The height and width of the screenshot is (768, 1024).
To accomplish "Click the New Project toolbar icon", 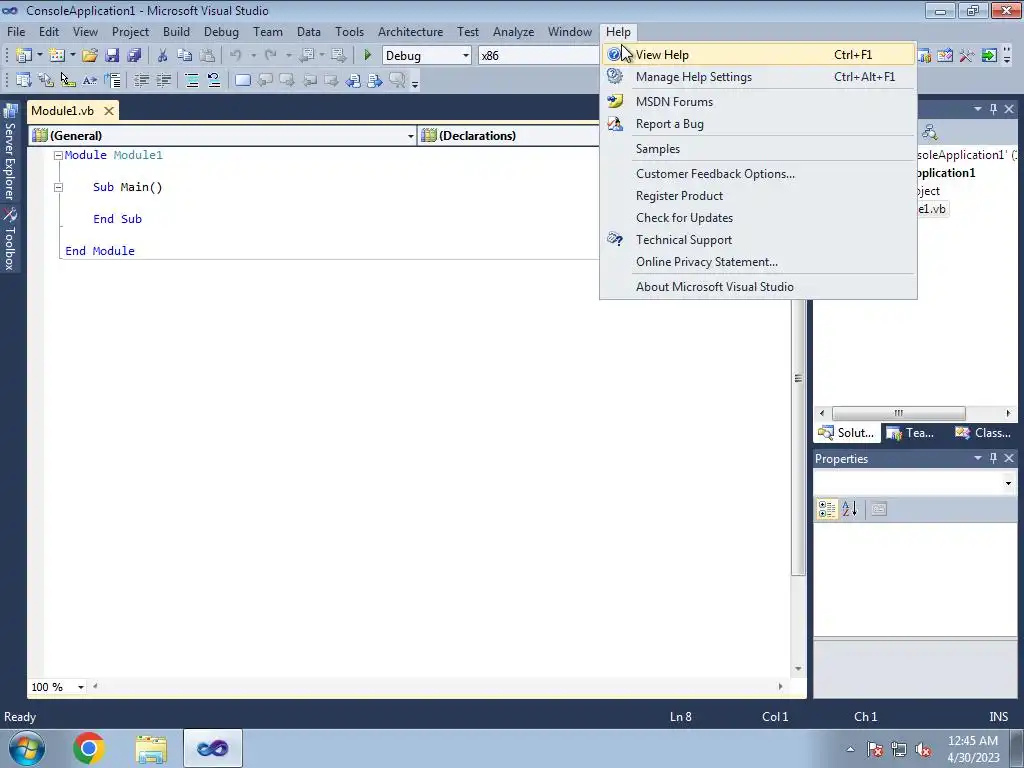I will pos(24,56).
